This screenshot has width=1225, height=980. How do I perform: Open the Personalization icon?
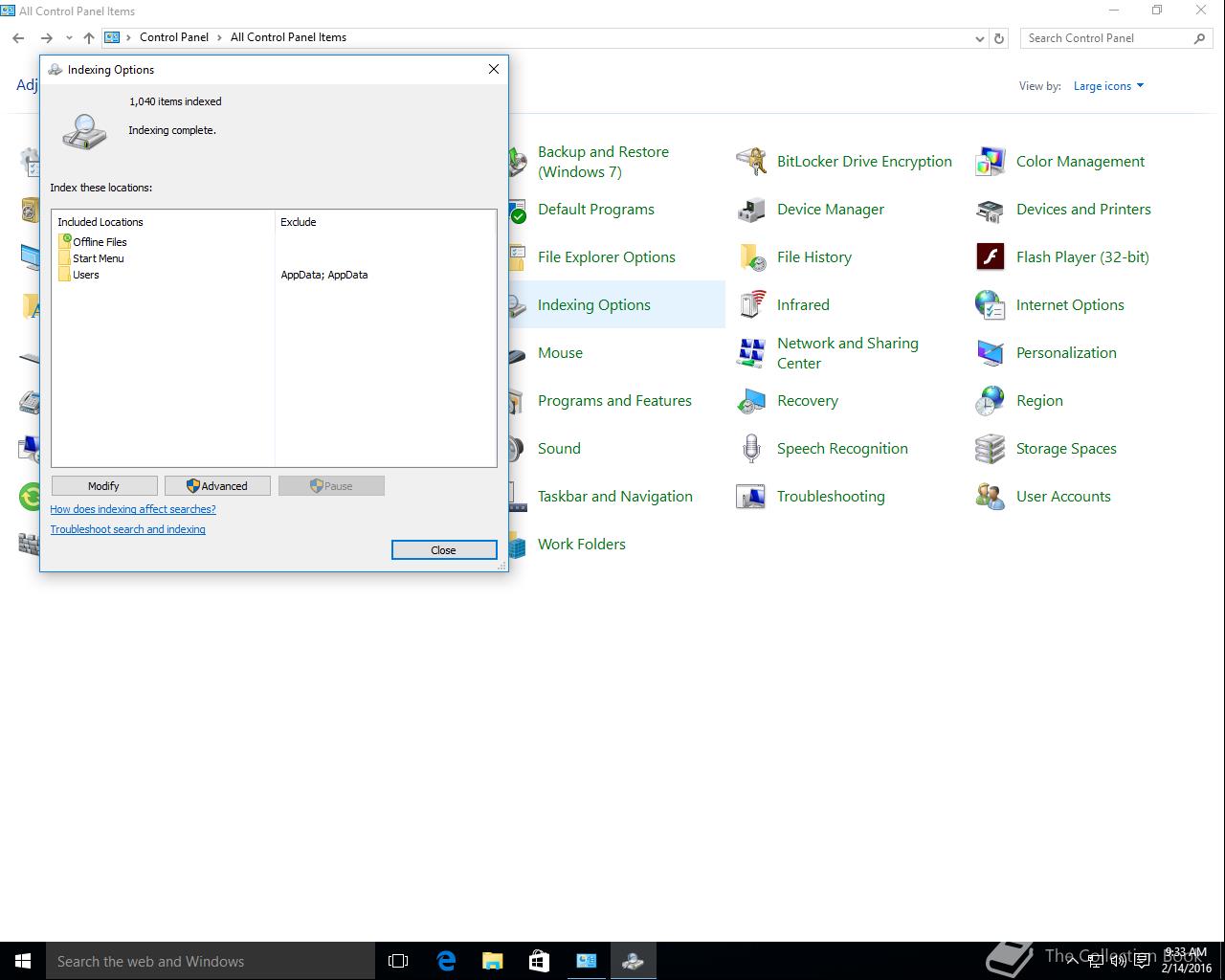click(991, 353)
